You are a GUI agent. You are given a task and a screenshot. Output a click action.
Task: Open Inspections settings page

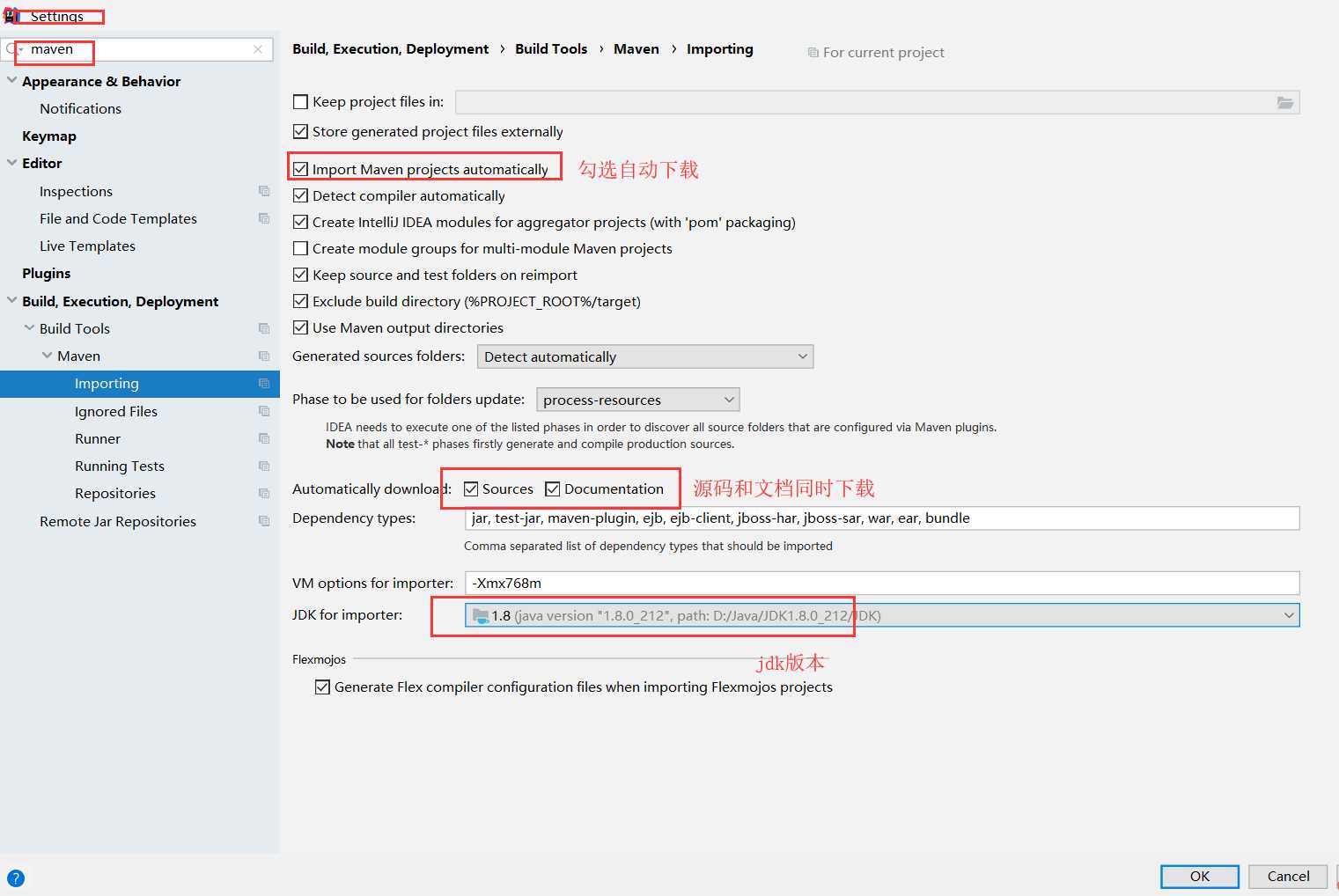(x=76, y=191)
